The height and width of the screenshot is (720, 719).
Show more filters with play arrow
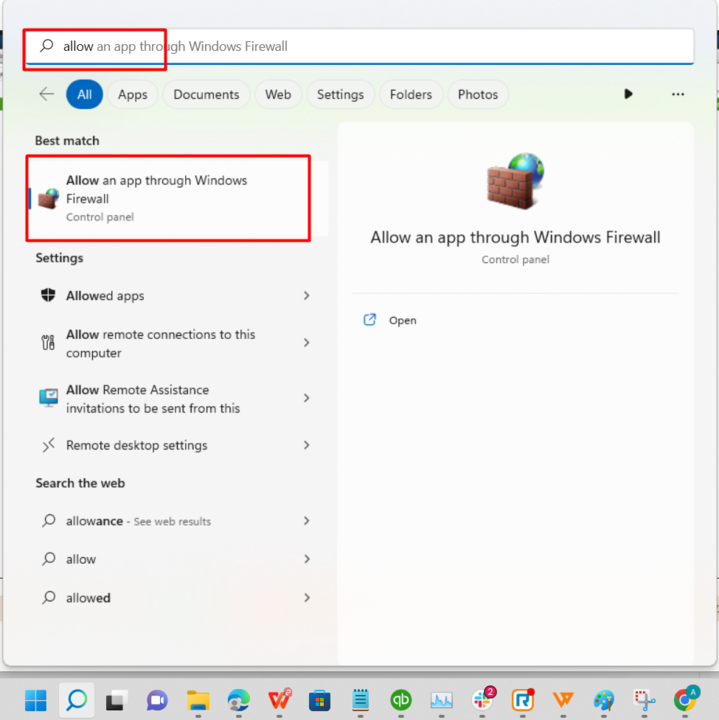point(628,94)
